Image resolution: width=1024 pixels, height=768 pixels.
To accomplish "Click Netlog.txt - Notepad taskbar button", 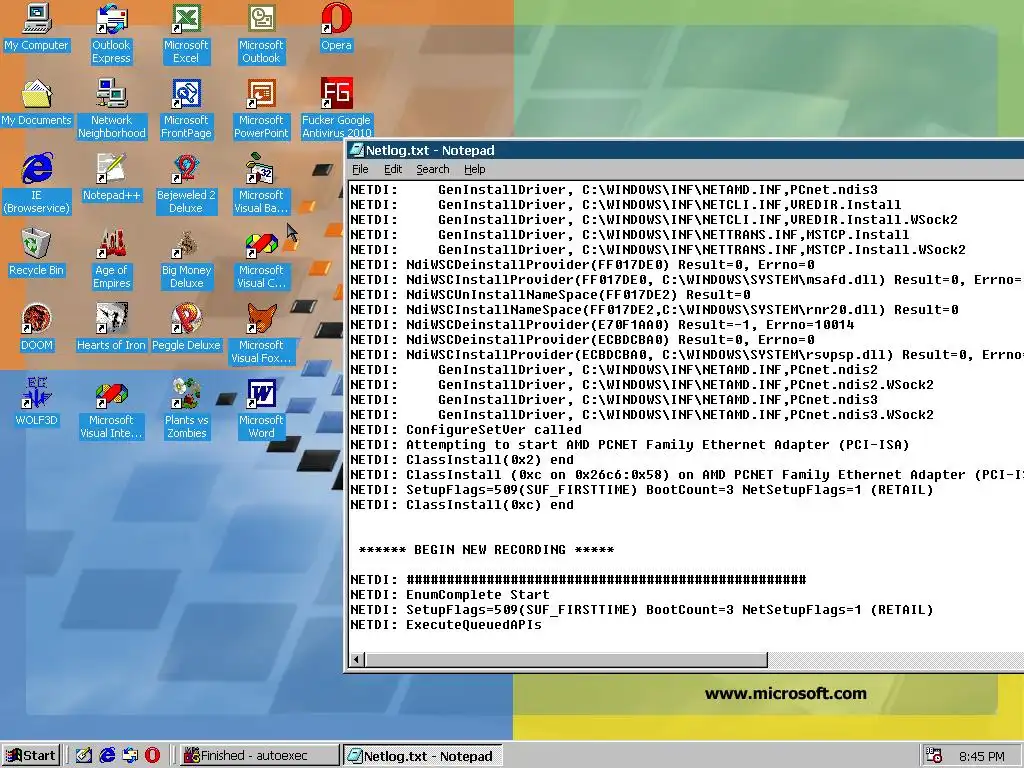I will click(423, 756).
